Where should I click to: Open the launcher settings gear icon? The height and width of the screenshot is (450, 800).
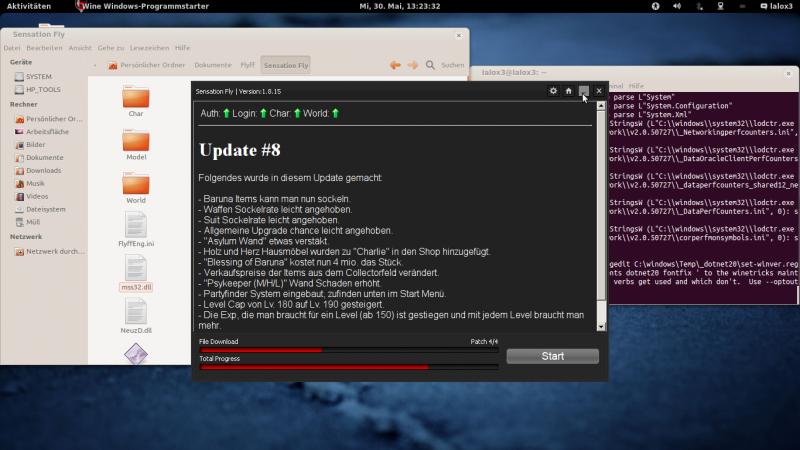click(554, 91)
